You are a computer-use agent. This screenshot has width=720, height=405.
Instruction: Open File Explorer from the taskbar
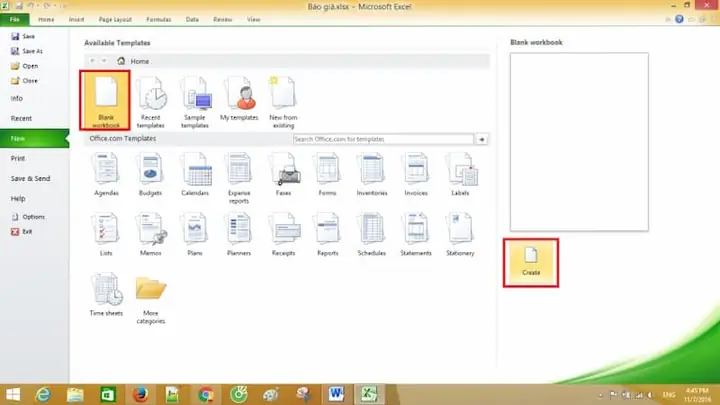pyautogui.click(x=75, y=394)
